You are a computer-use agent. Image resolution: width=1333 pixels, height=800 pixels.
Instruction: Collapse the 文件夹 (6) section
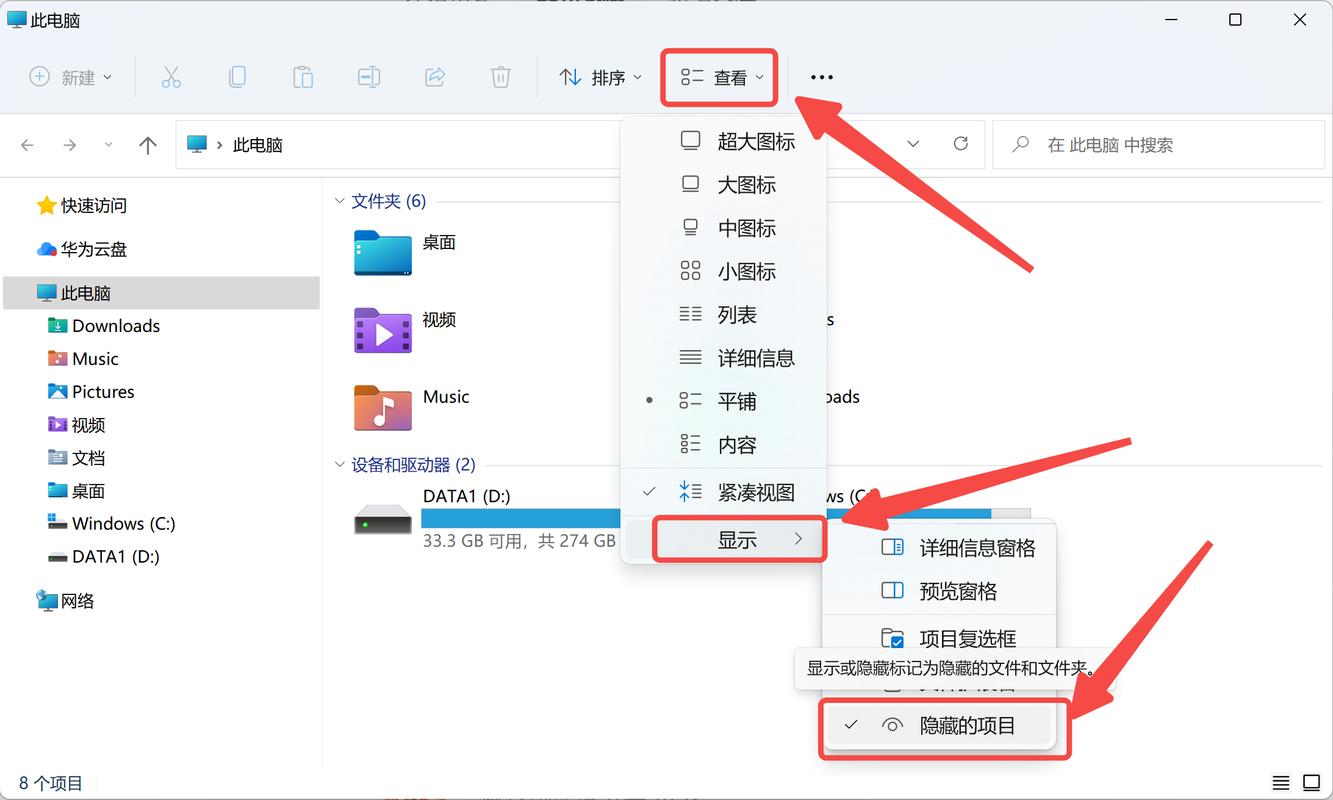pos(340,200)
